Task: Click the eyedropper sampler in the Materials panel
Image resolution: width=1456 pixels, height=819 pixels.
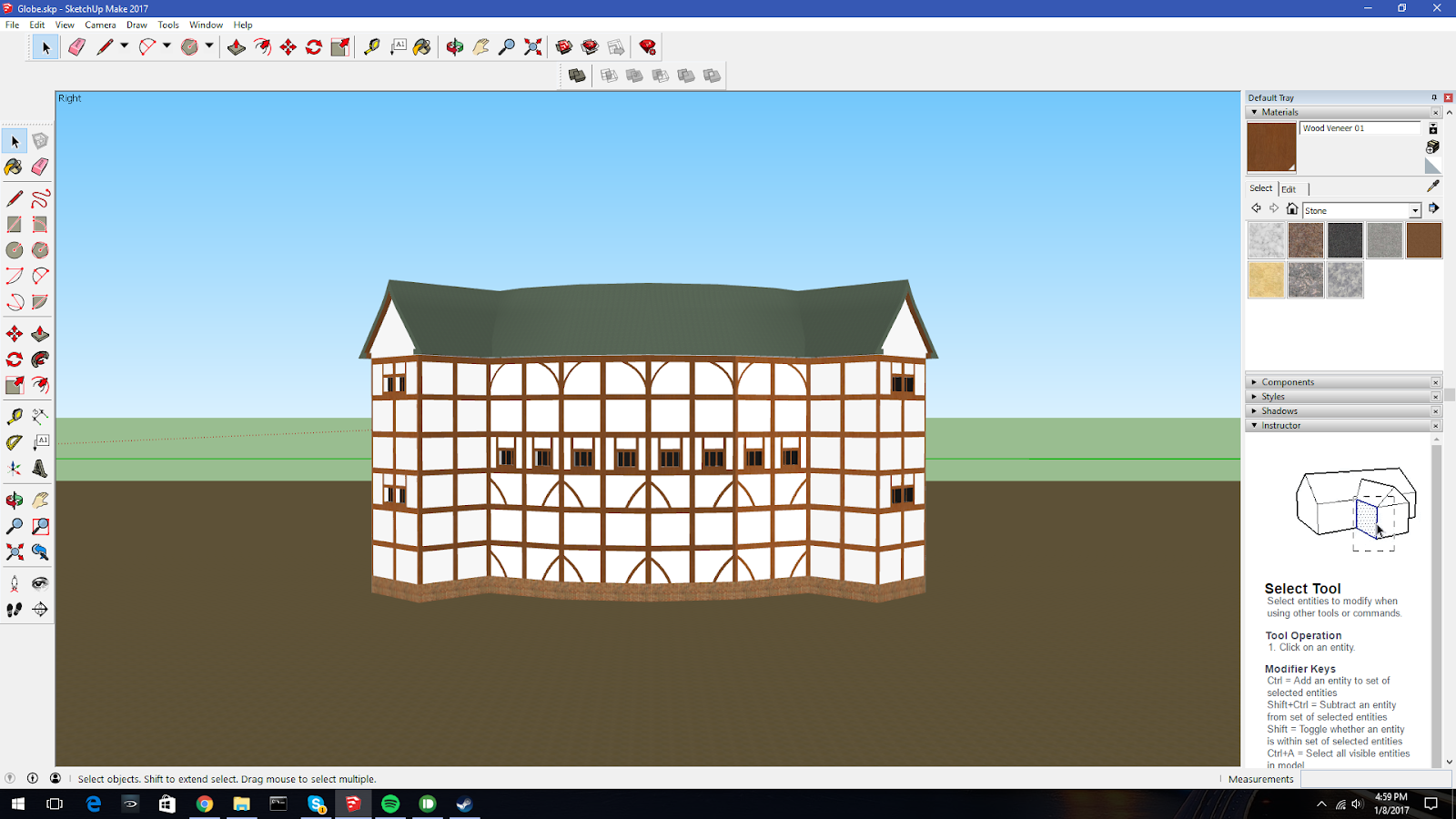Action: [x=1434, y=185]
